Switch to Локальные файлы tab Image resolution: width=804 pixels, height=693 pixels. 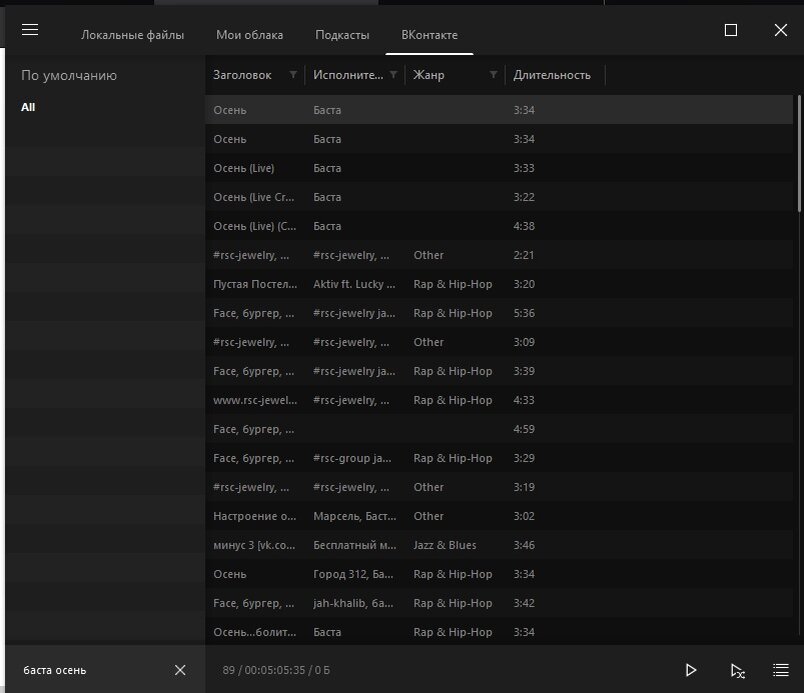132,35
